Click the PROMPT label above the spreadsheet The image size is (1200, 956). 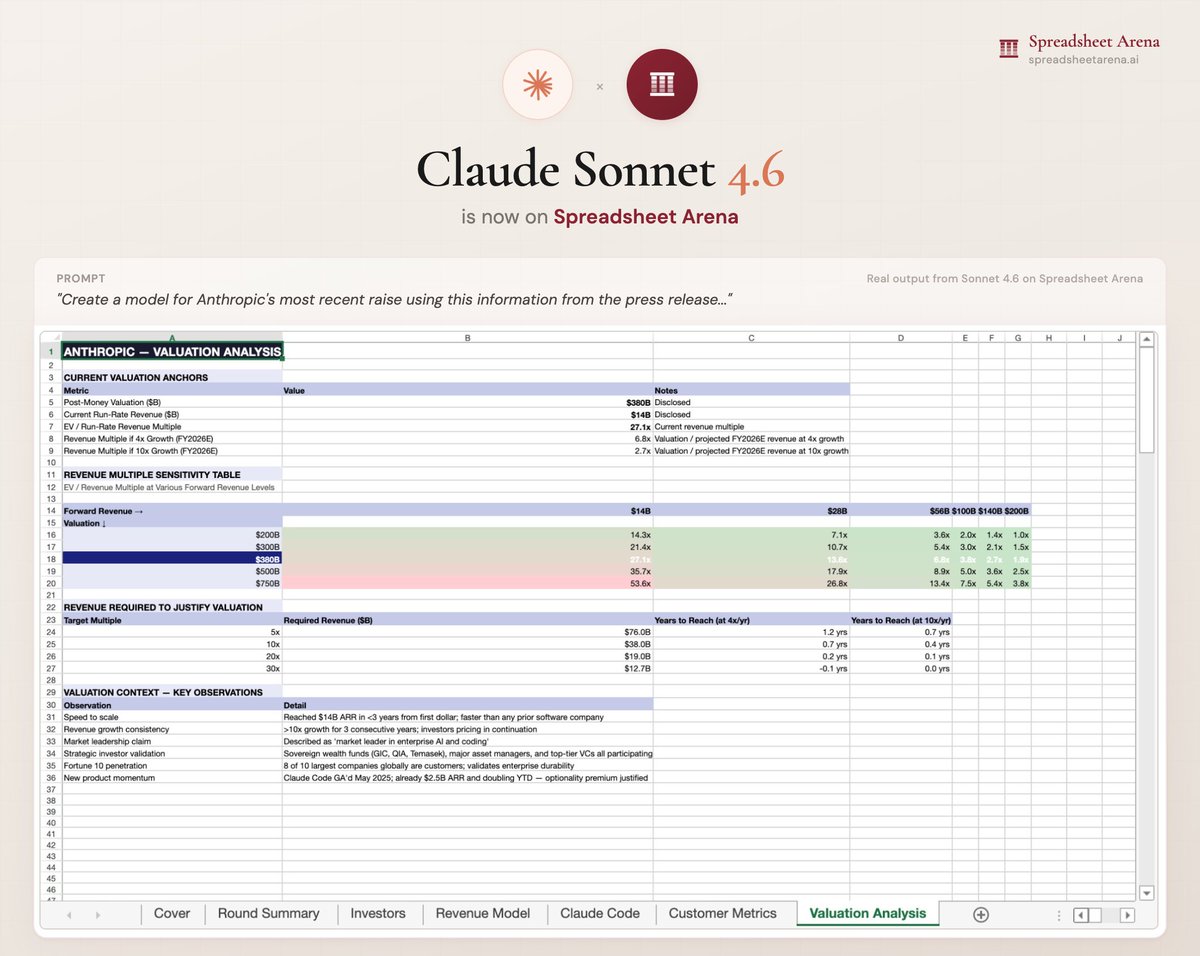[81, 278]
